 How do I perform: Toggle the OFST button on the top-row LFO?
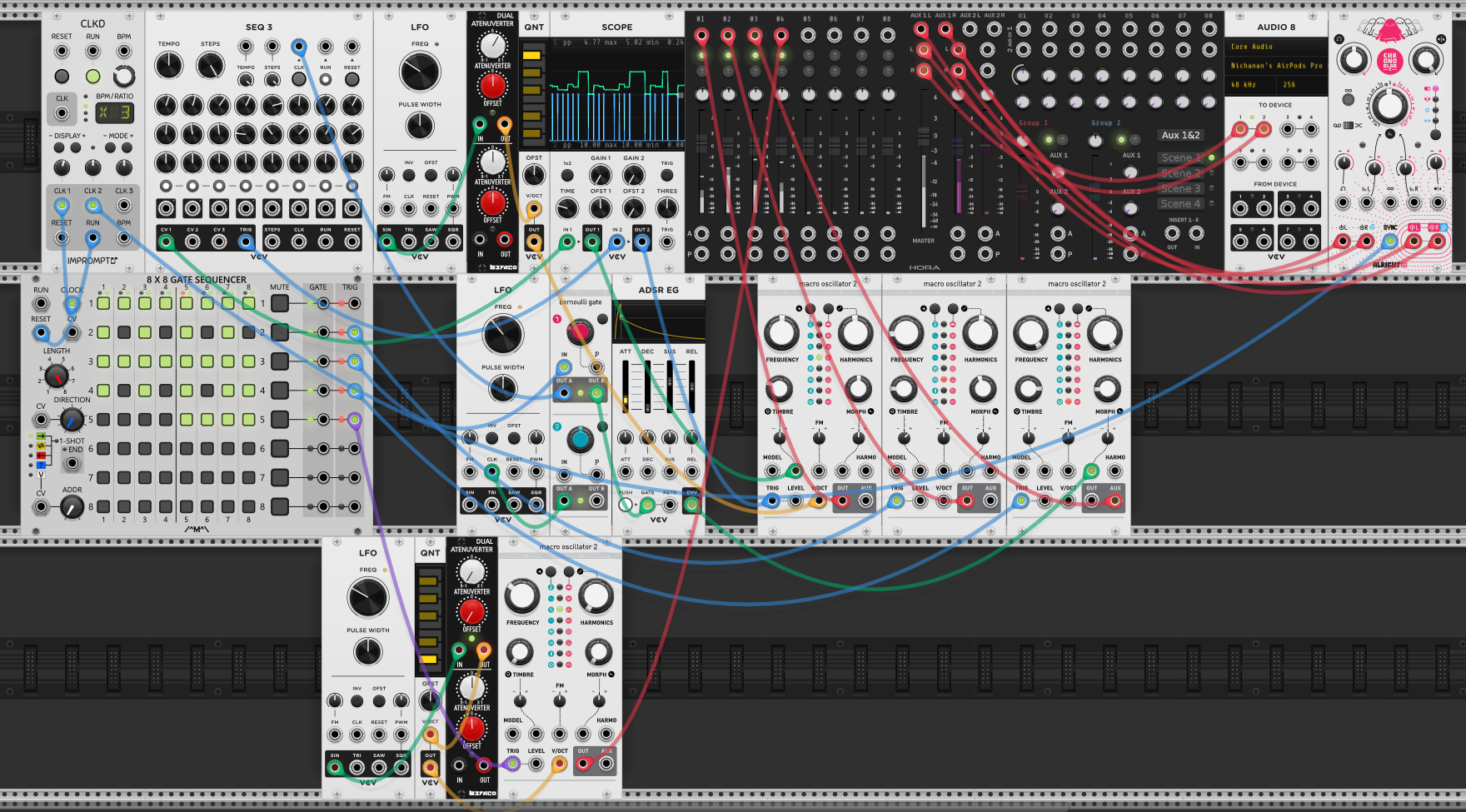(x=431, y=176)
